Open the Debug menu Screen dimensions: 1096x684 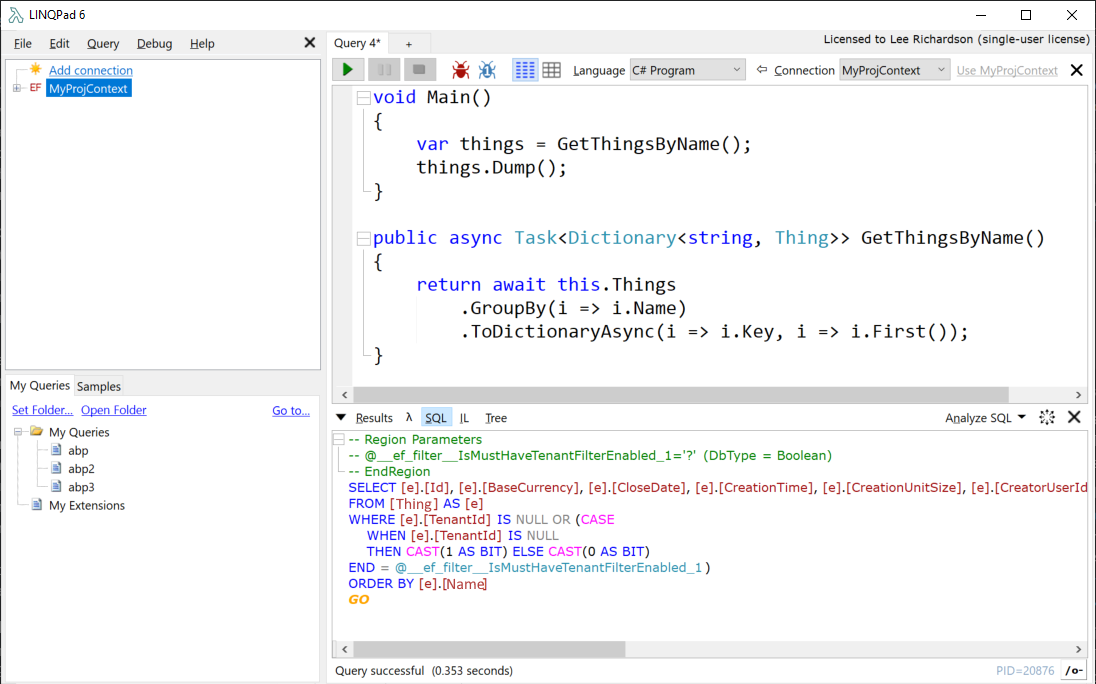pos(154,43)
